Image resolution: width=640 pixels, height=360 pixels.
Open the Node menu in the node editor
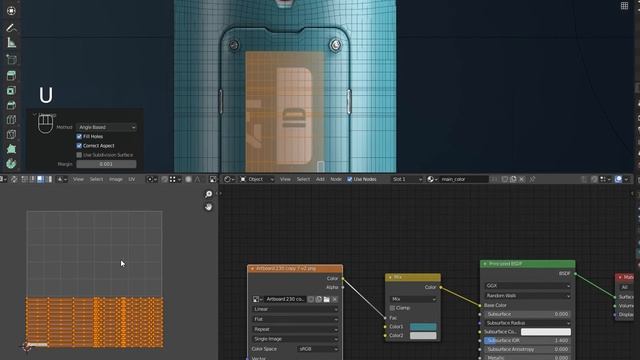[x=336, y=179]
